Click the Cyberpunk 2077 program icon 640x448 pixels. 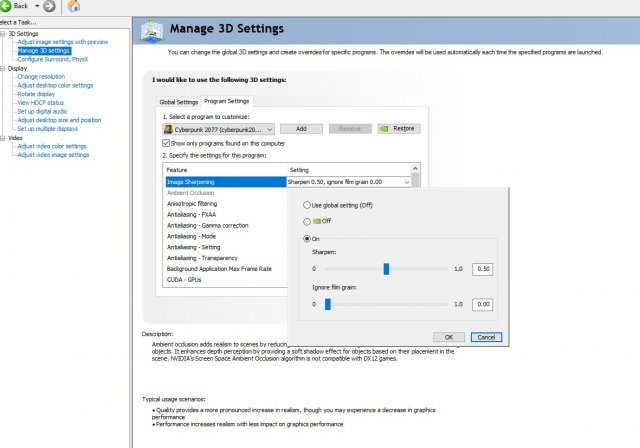[x=168, y=129]
